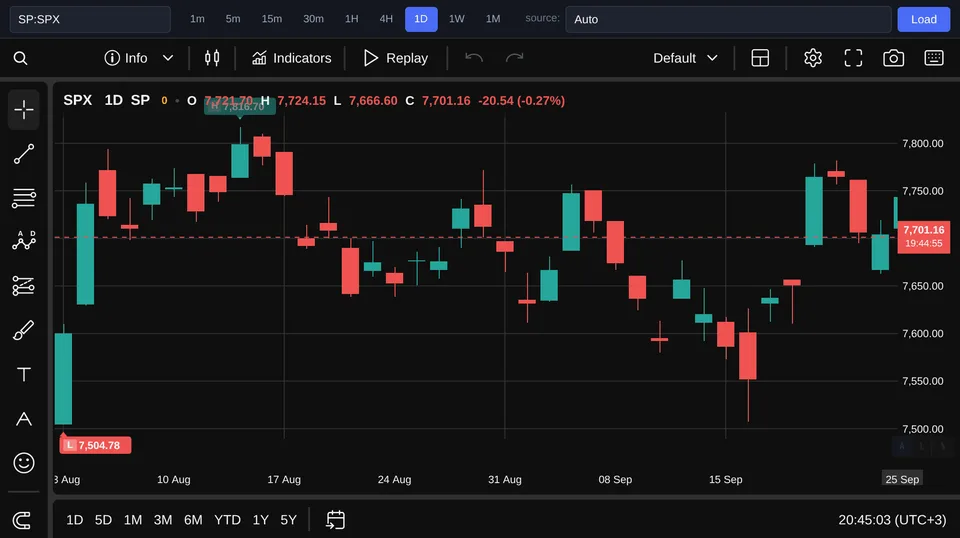Click the source Auto input field
The width and height of the screenshot is (960, 538).
pyautogui.click(x=728, y=19)
